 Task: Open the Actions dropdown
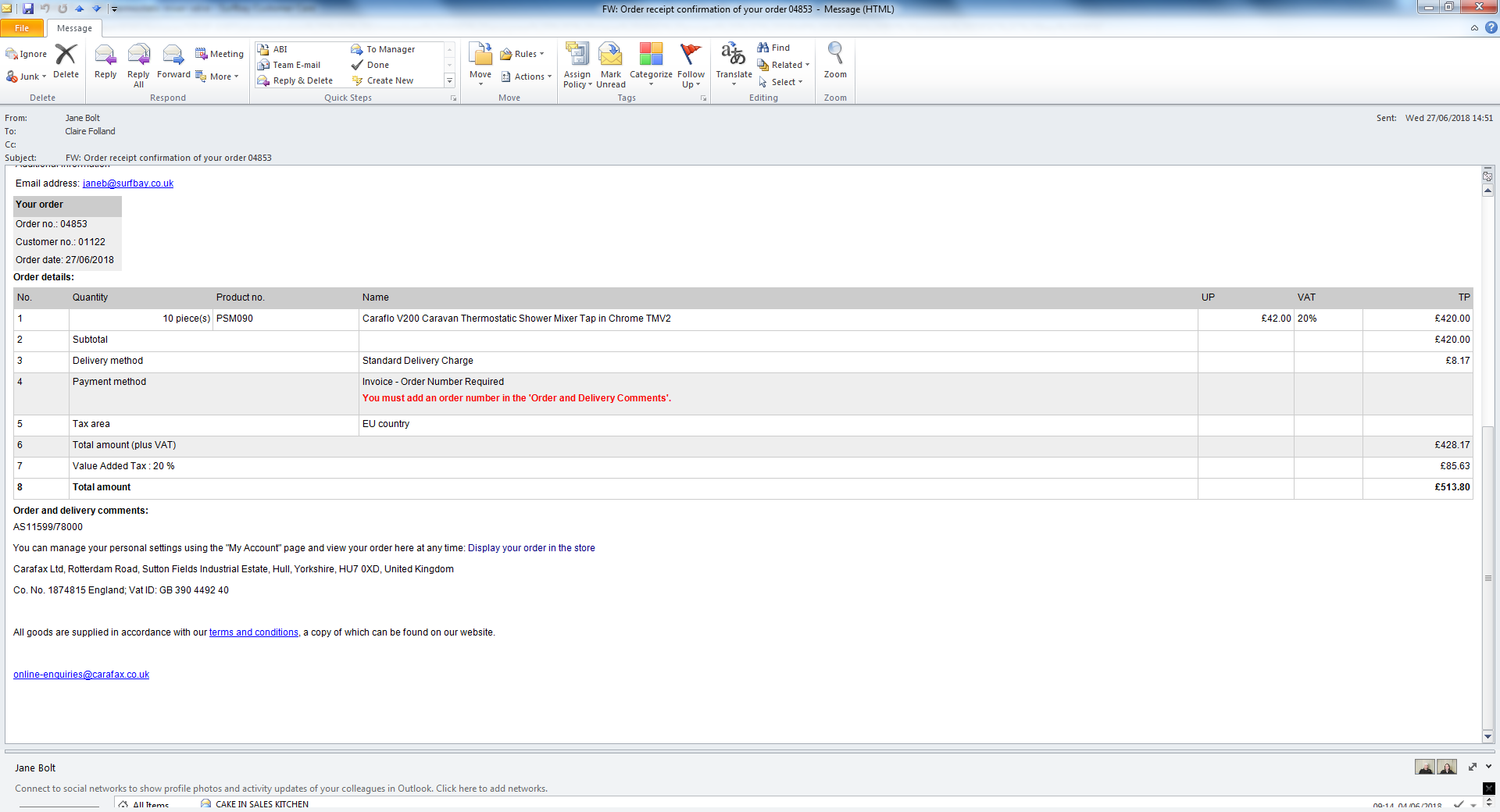pyautogui.click(x=526, y=77)
